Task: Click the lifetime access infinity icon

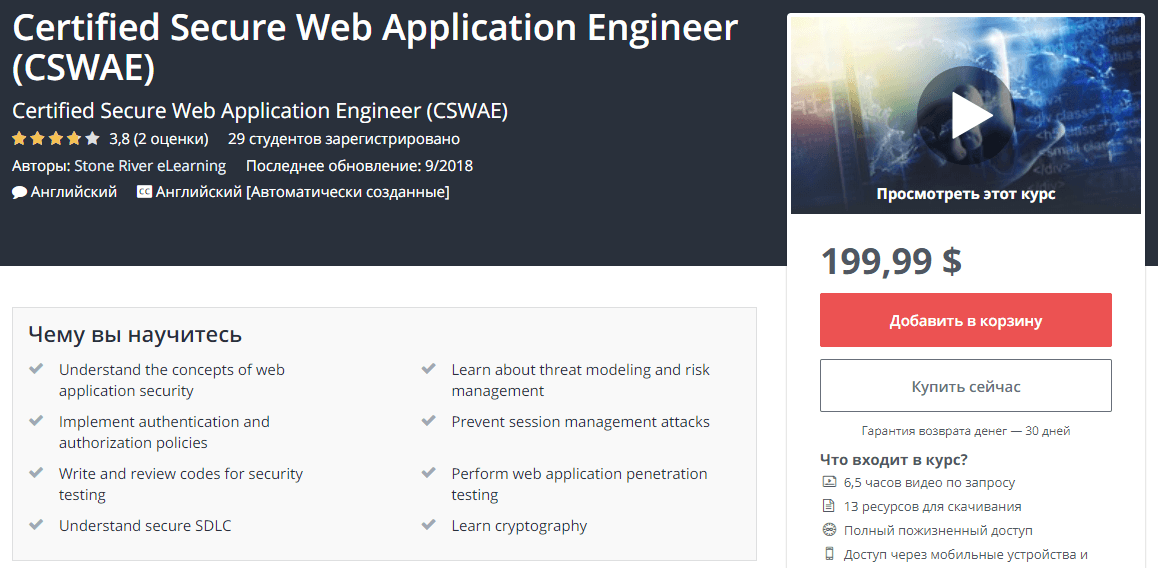Action: pyautogui.click(x=829, y=530)
